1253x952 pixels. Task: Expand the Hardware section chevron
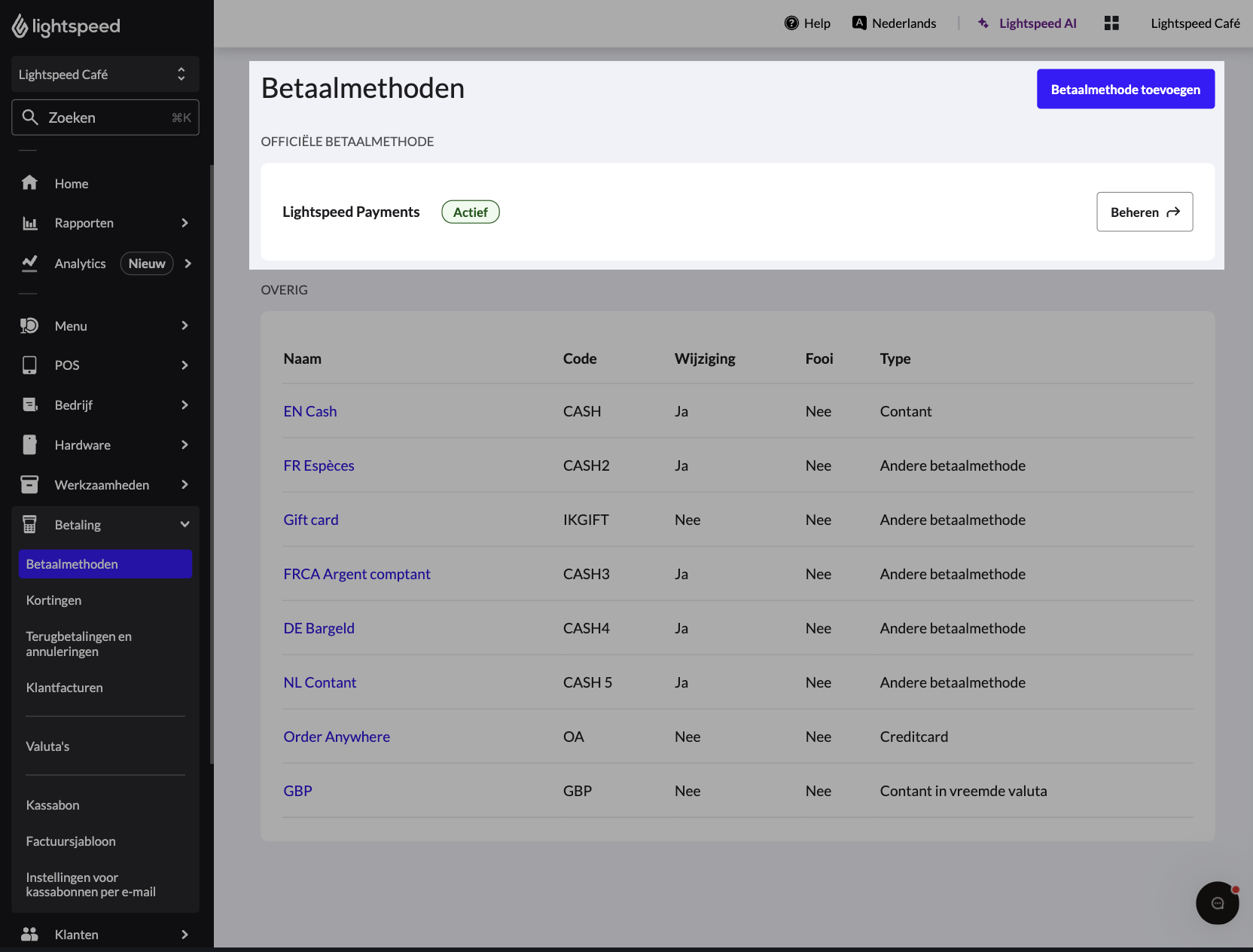coord(184,445)
